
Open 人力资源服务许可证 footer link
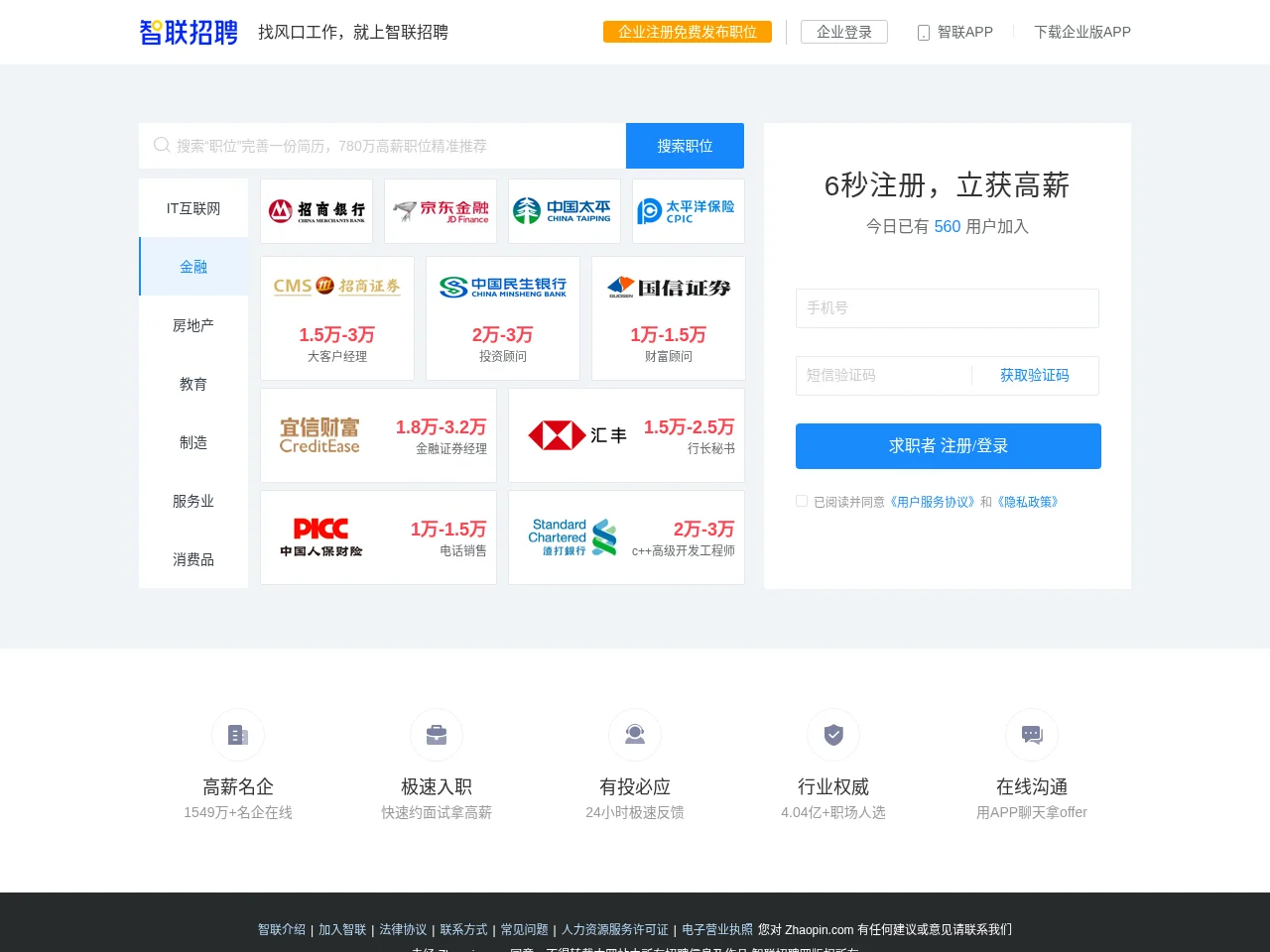(615, 929)
